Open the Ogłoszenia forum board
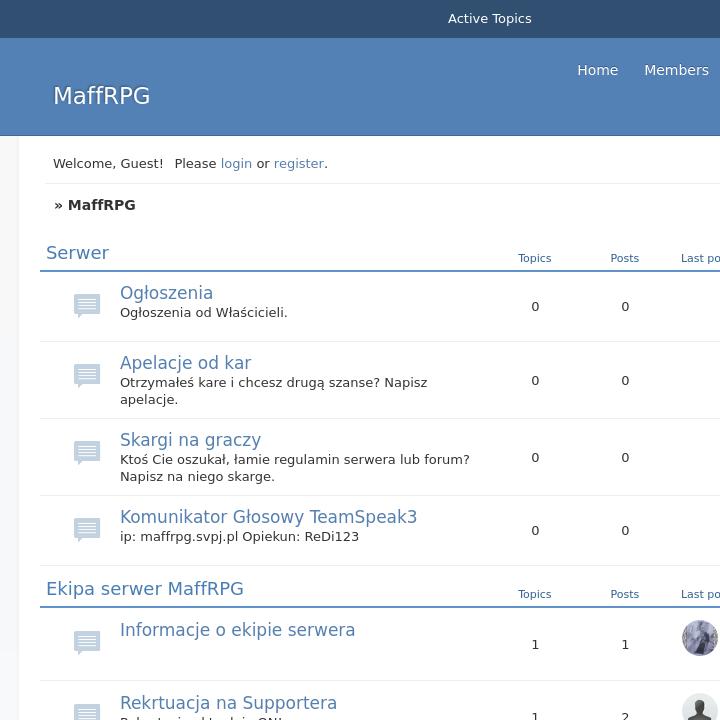720x720 pixels. (166, 293)
